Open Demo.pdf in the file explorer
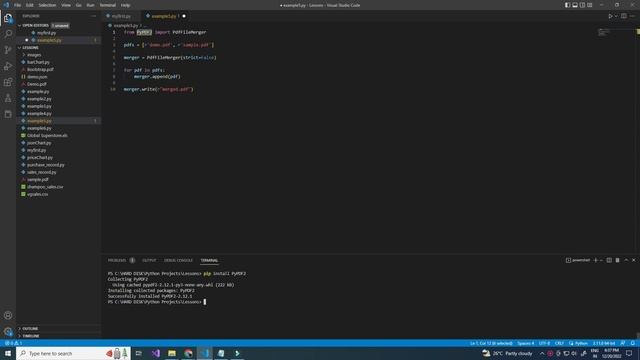The width and height of the screenshot is (640, 360). tap(37, 84)
